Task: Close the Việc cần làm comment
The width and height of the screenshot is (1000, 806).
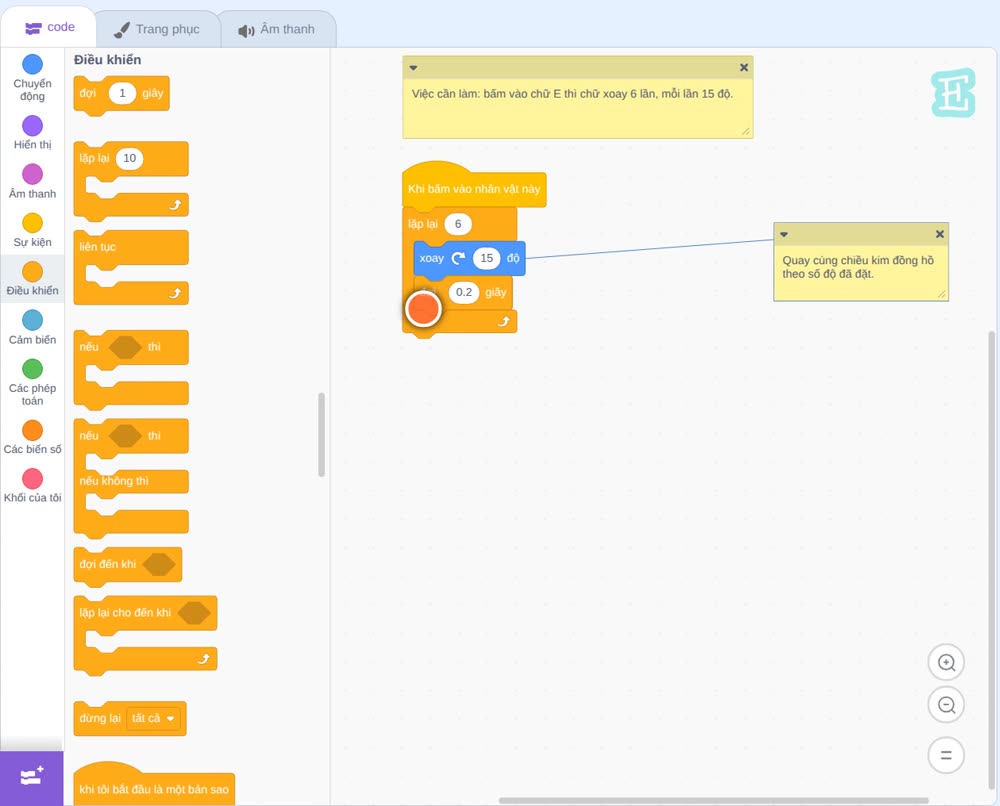Action: pos(744,67)
